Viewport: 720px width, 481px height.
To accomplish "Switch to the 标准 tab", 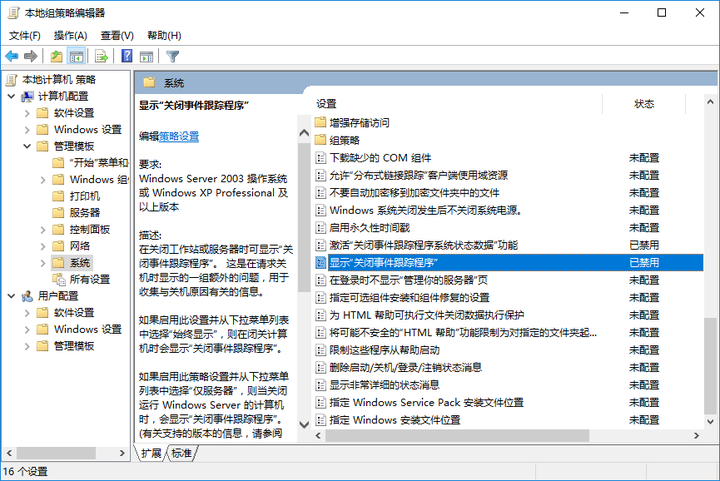I will point(181,453).
